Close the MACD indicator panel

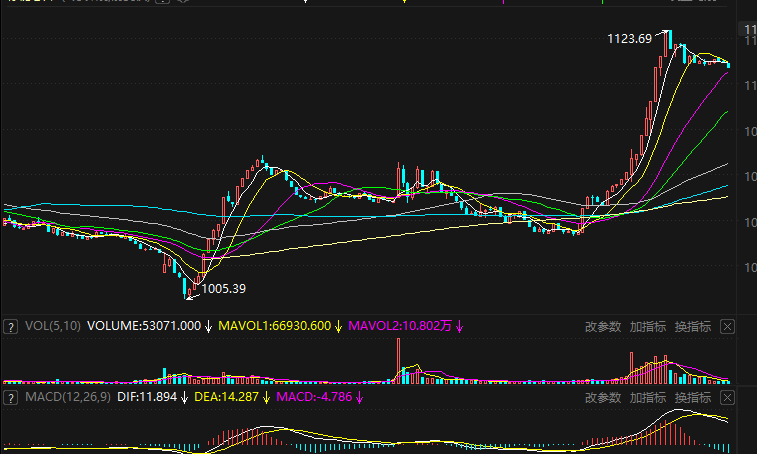click(x=727, y=397)
